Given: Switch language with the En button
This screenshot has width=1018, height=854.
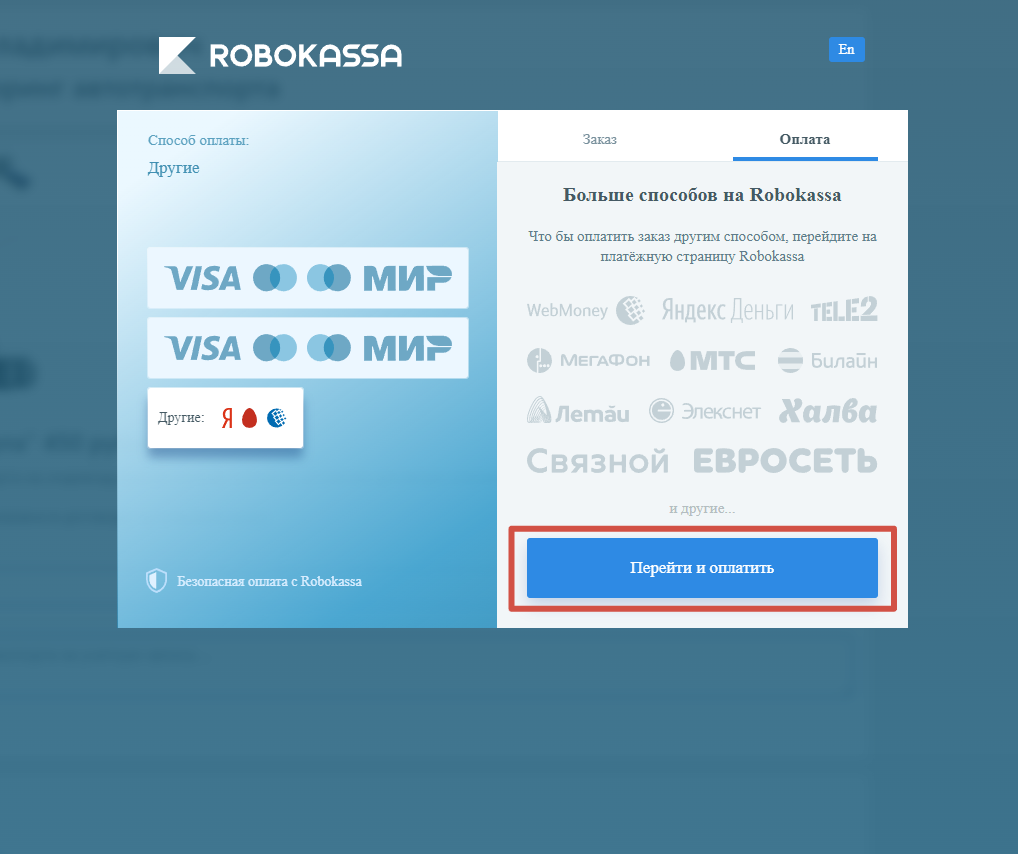Looking at the screenshot, I should (x=847, y=49).
